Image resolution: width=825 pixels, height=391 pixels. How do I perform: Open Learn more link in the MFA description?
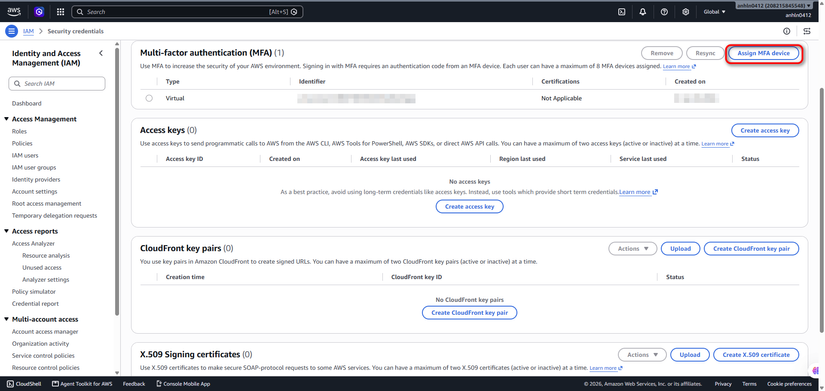pos(679,67)
